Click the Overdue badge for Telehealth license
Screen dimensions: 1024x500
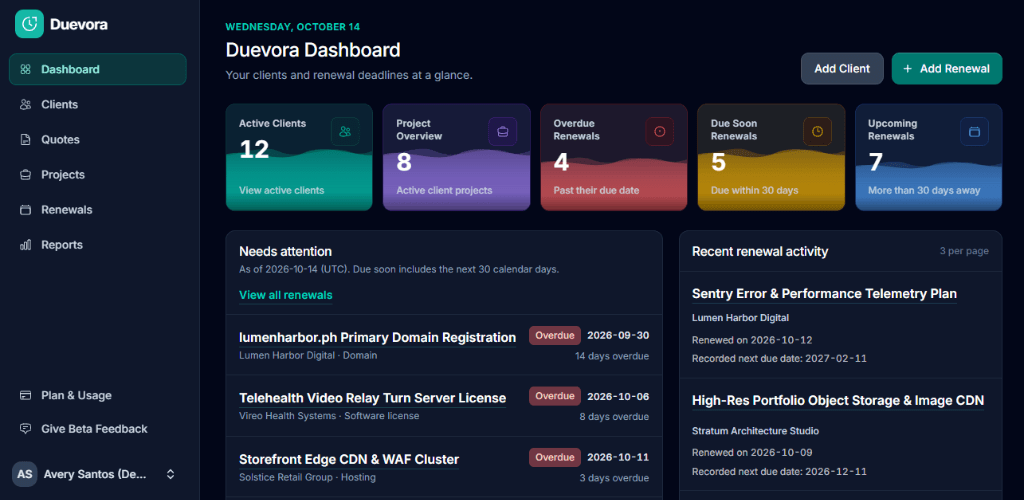pyautogui.click(x=554, y=396)
